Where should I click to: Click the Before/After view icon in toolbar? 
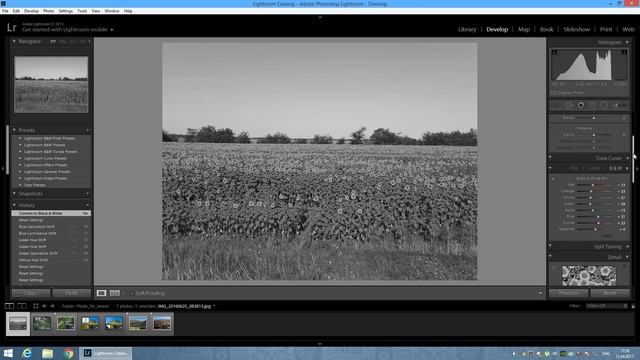point(115,293)
